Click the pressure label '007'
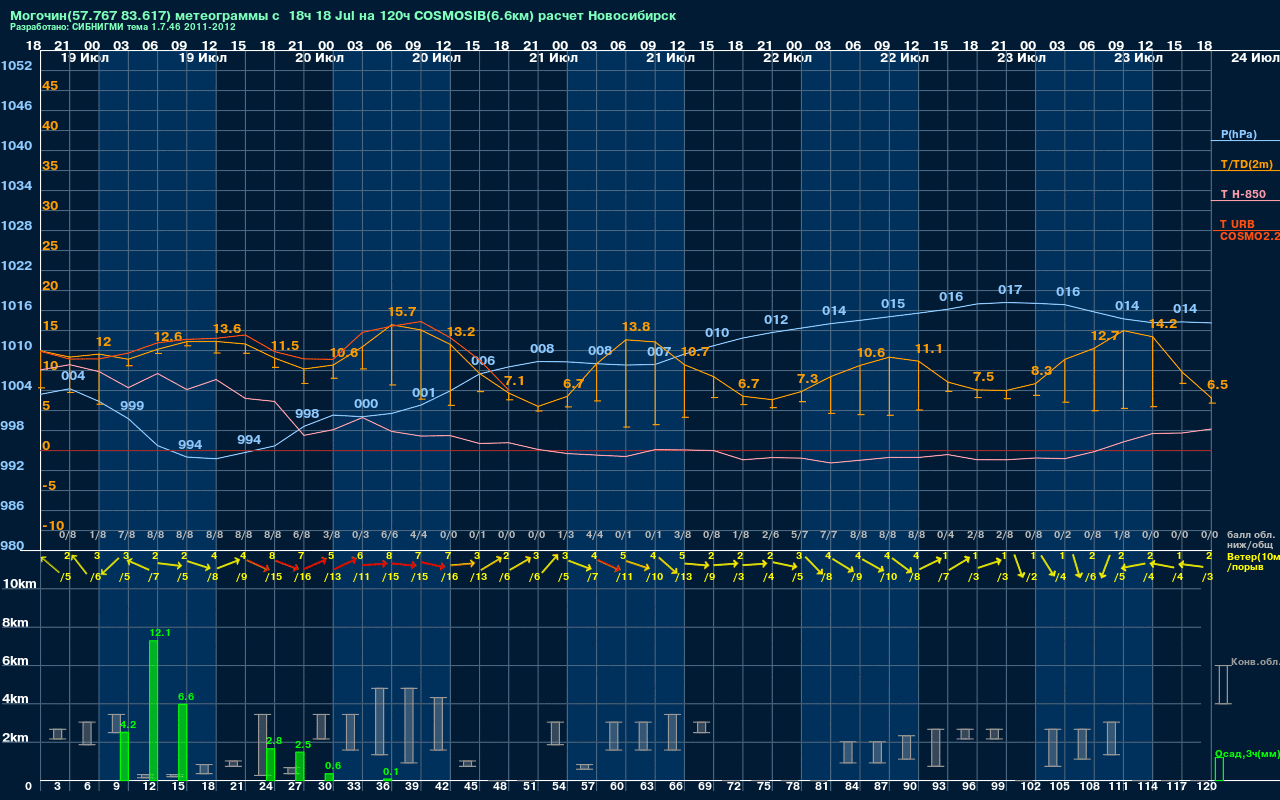The image size is (1280, 800). click(x=659, y=352)
